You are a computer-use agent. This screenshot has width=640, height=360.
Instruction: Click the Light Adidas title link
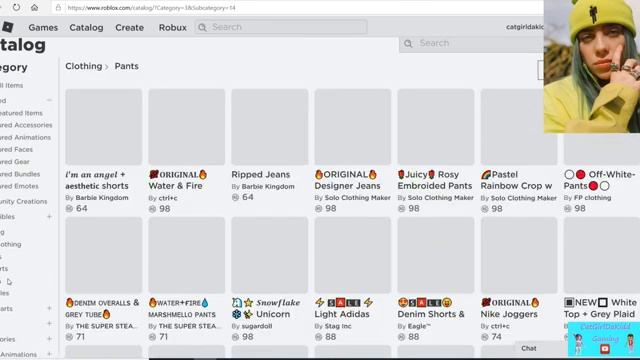point(345,308)
